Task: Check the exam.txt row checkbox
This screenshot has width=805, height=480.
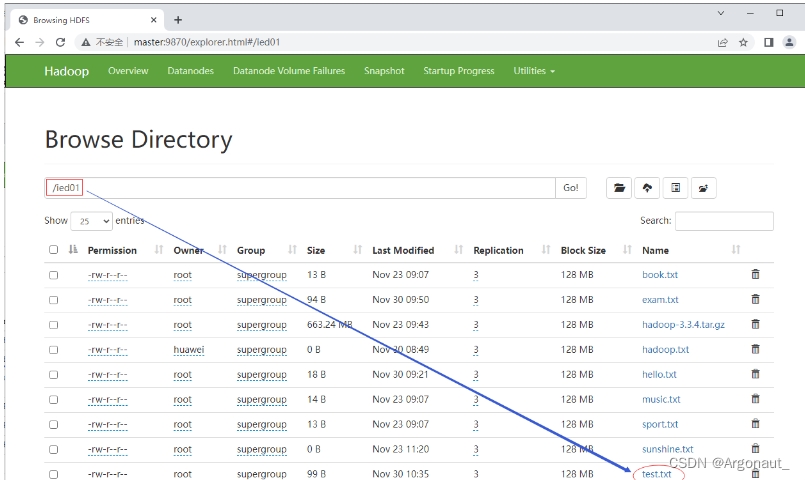Action: (x=53, y=300)
